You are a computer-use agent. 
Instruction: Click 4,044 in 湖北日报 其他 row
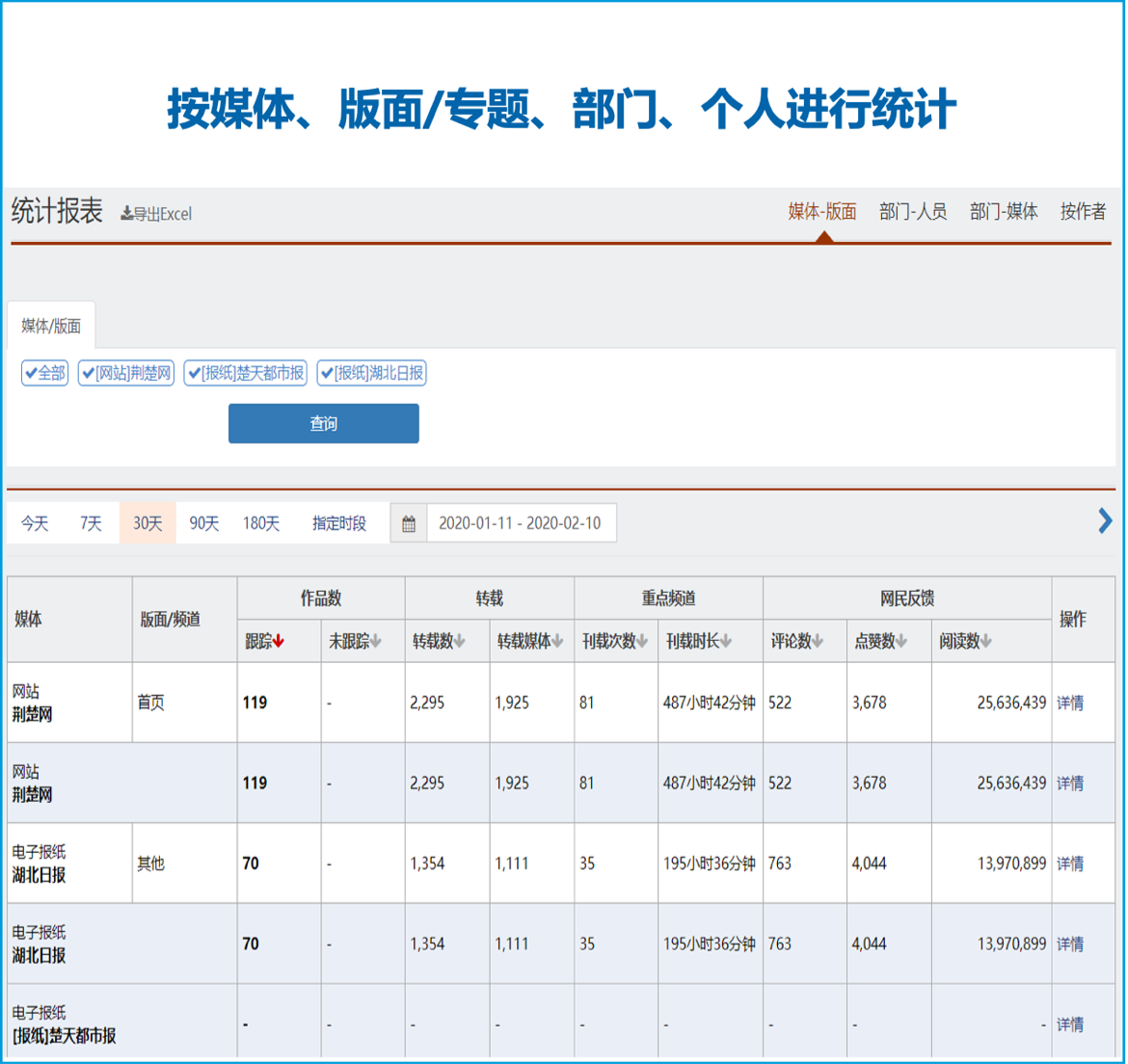[869, 864]
